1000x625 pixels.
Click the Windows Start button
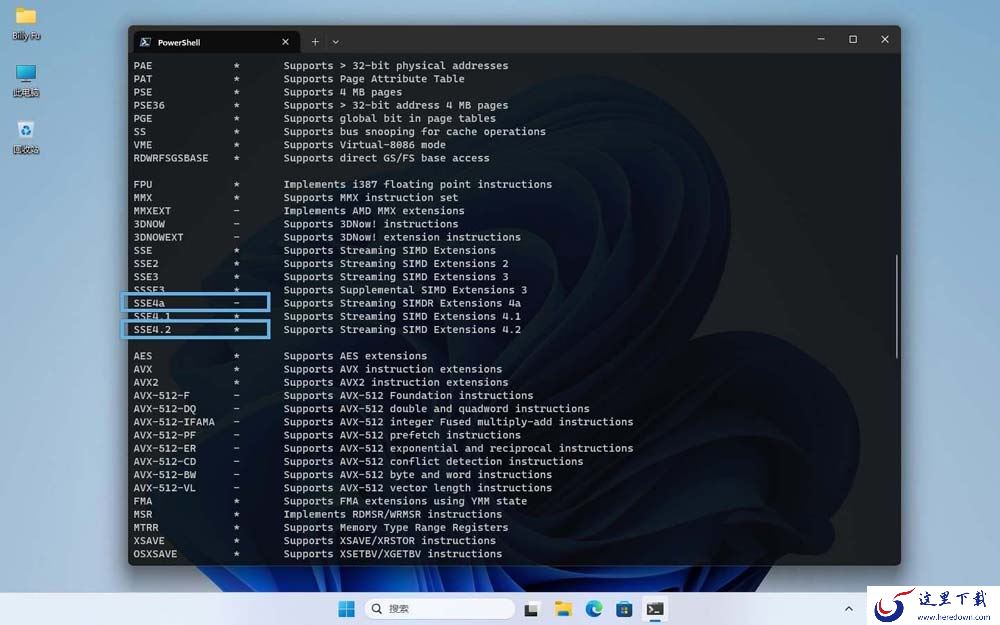click(x=346, y=609)
